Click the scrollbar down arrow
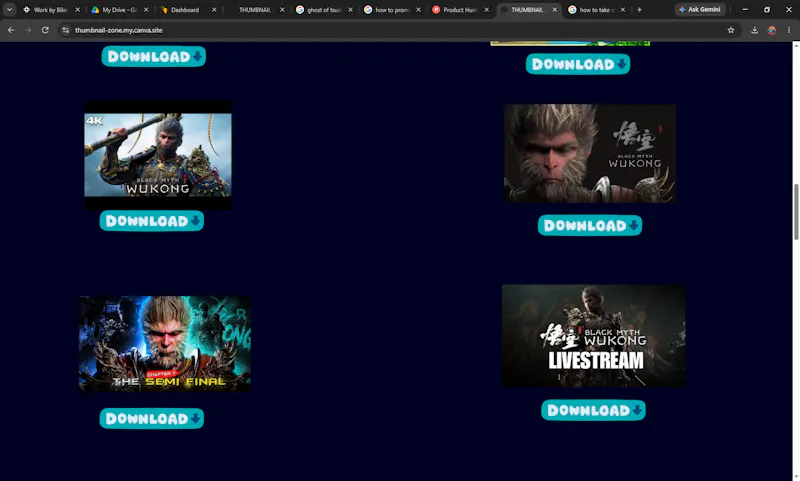Image resolution: width=800 pixels, height=481 pixels. point(796,476)
